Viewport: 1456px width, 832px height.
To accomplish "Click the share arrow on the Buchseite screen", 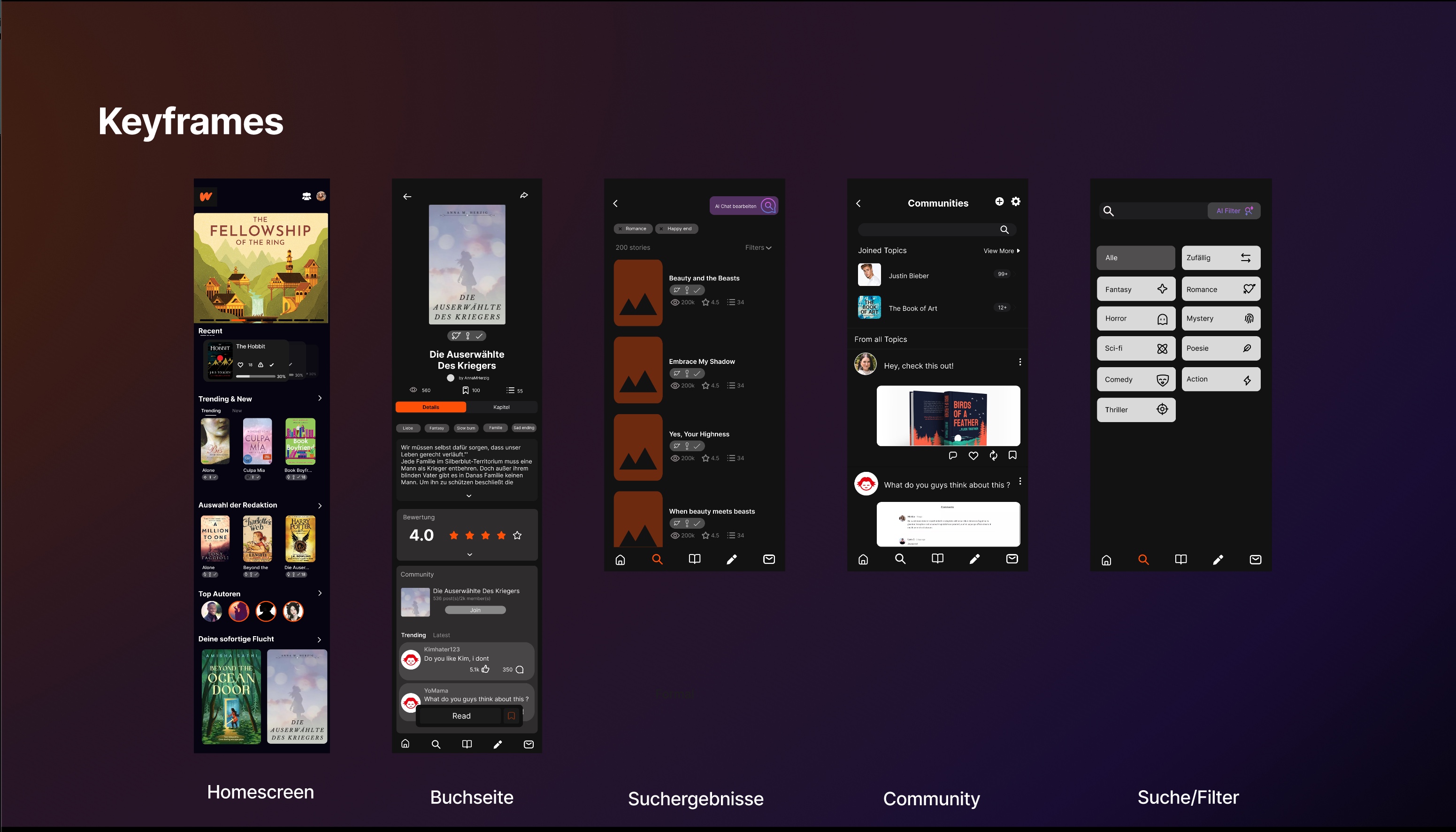I will 524,195.
